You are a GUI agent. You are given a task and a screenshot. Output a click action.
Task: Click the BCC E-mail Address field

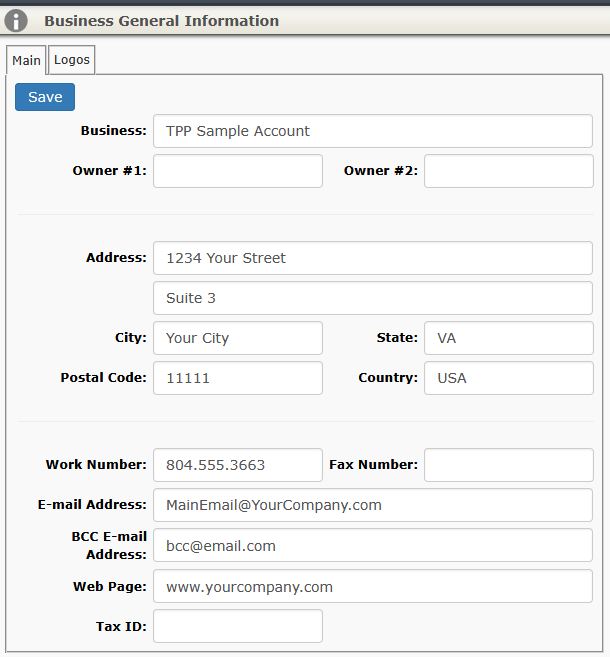pos(372,546)
